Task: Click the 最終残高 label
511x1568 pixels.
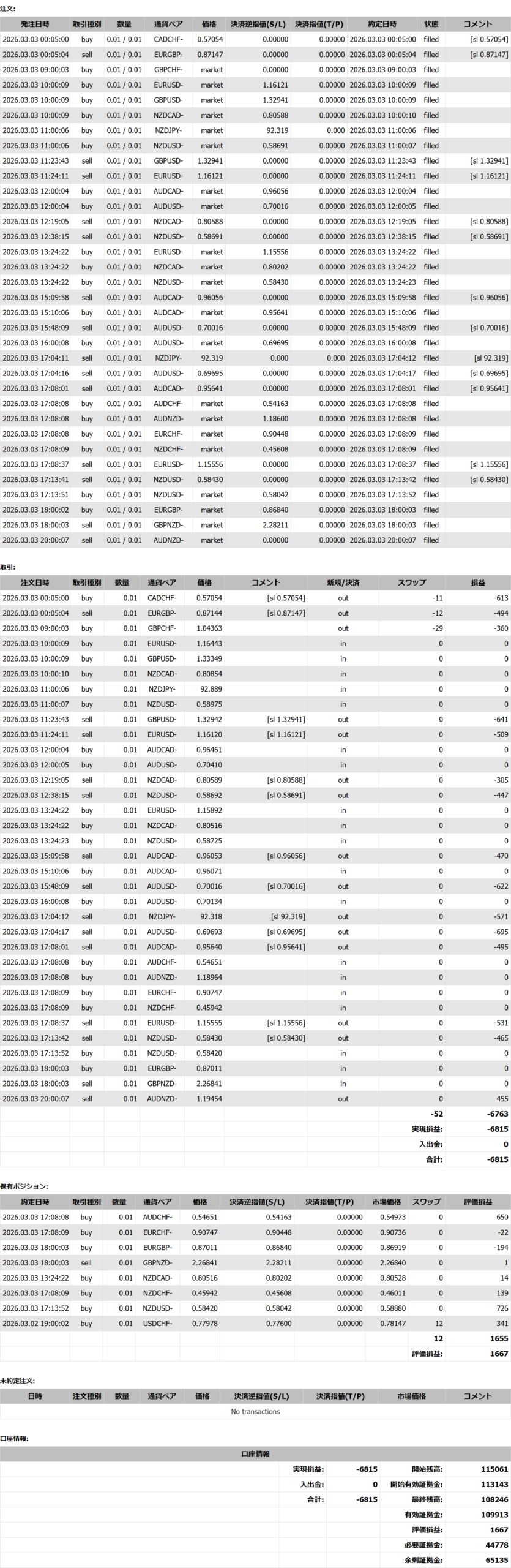Action: [x=427, y=1499]
